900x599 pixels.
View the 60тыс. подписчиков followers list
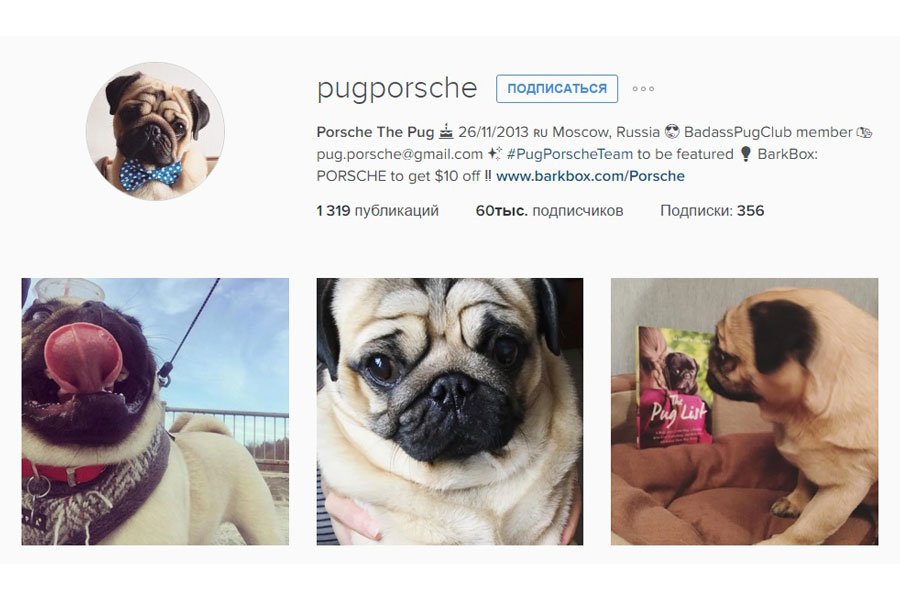click(549, 211)
